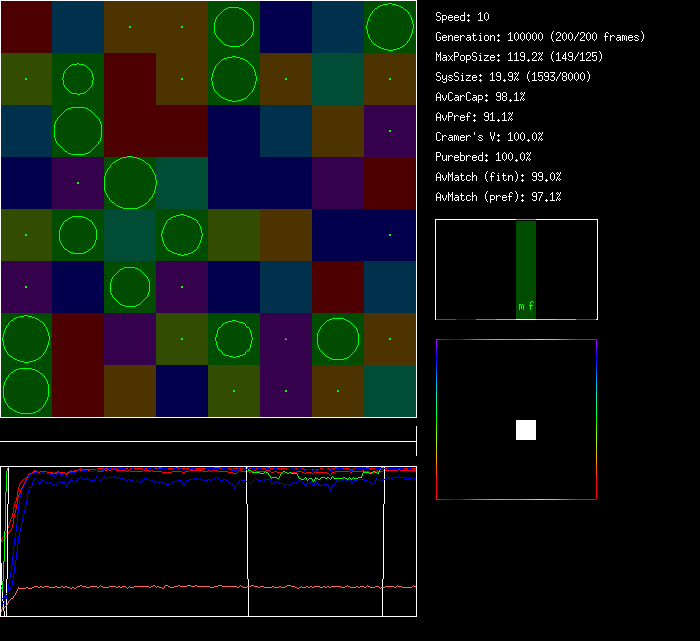This screenshot has width=700, height=641.
Task: Select the smallest circle in the second grid row
Action: (x=78, y=79)
